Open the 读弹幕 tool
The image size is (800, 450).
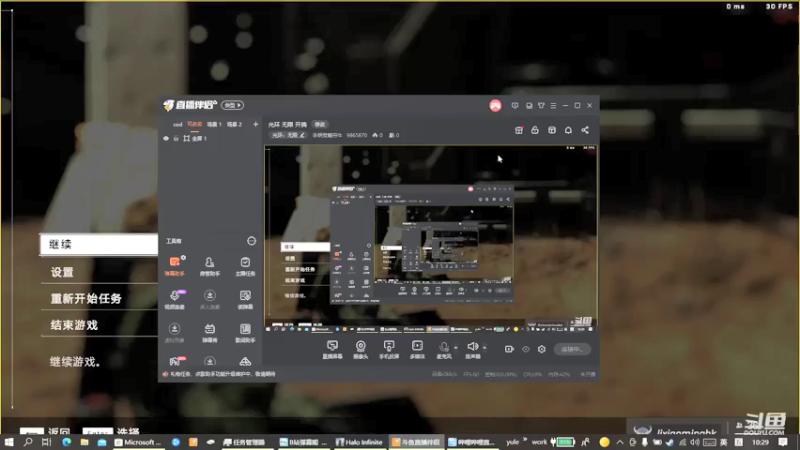[245, 299]
